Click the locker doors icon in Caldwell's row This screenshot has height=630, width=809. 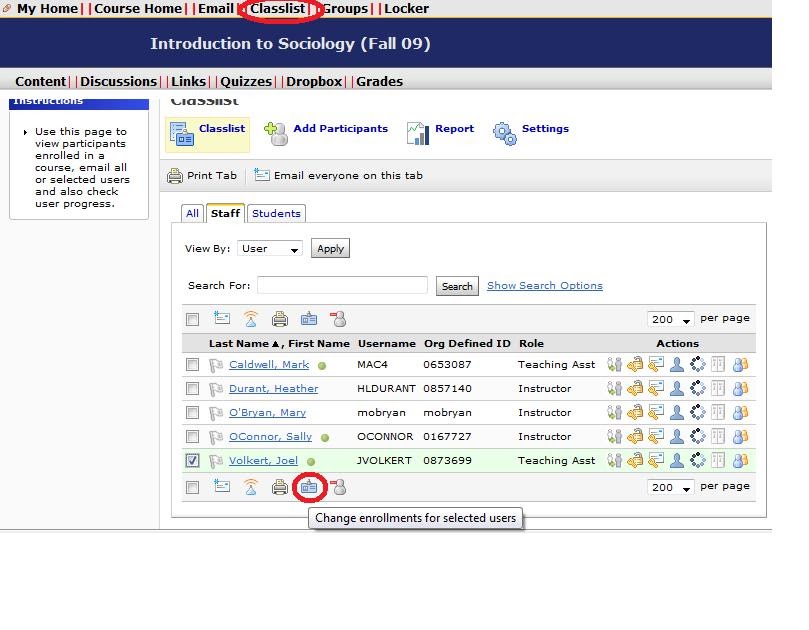(x=718, y=365)
